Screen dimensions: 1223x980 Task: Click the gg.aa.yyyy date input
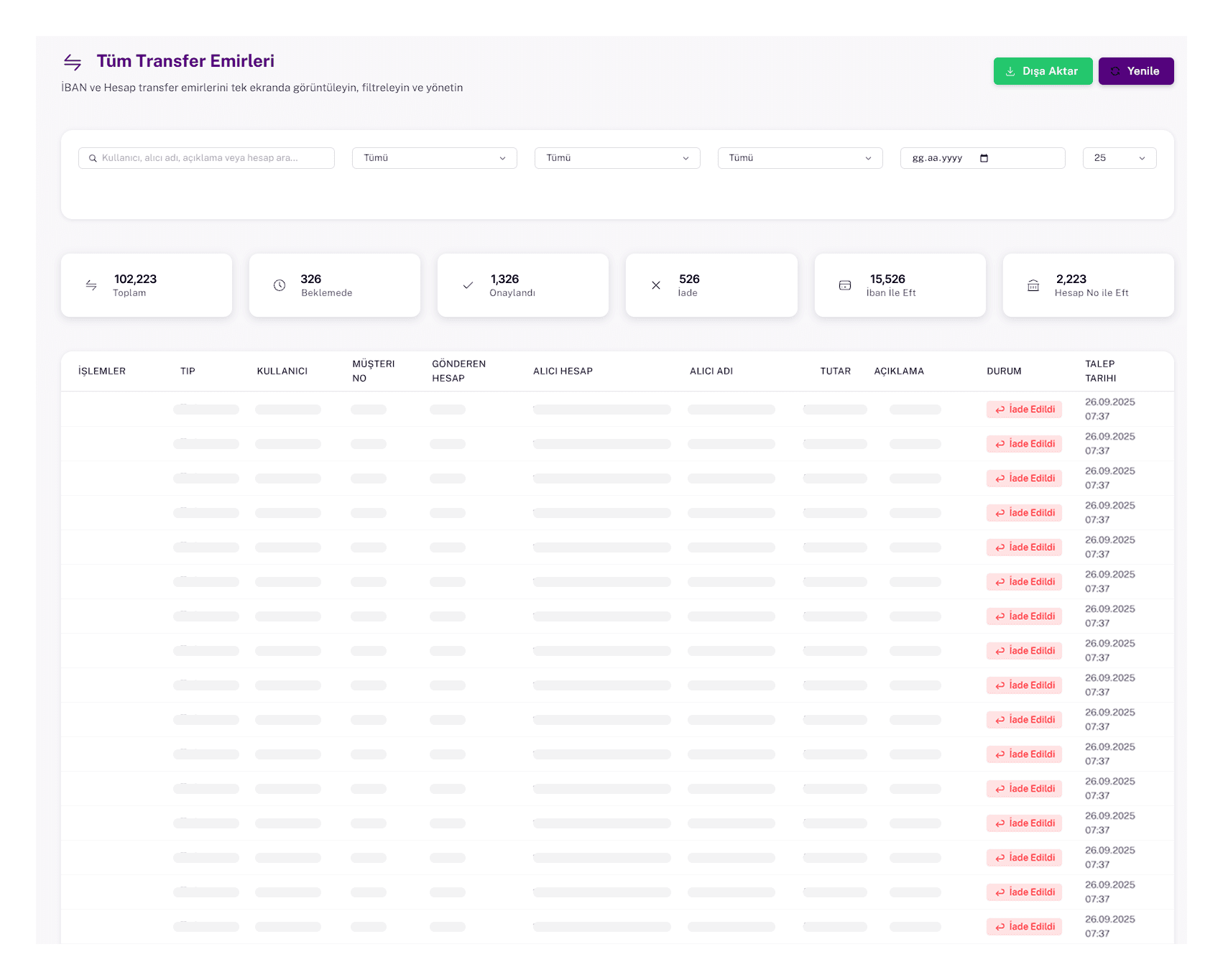pyautogui.click(x=982, y=158)
